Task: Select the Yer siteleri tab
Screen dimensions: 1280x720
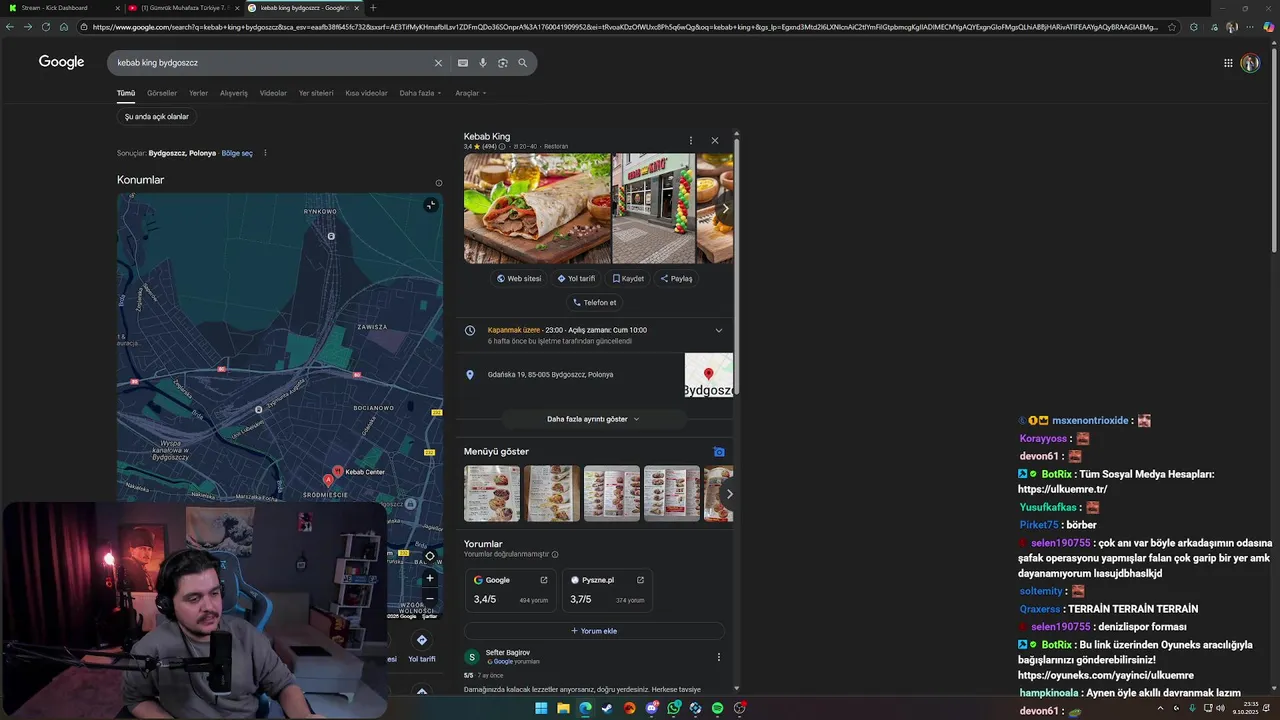Action: point(316,93)
